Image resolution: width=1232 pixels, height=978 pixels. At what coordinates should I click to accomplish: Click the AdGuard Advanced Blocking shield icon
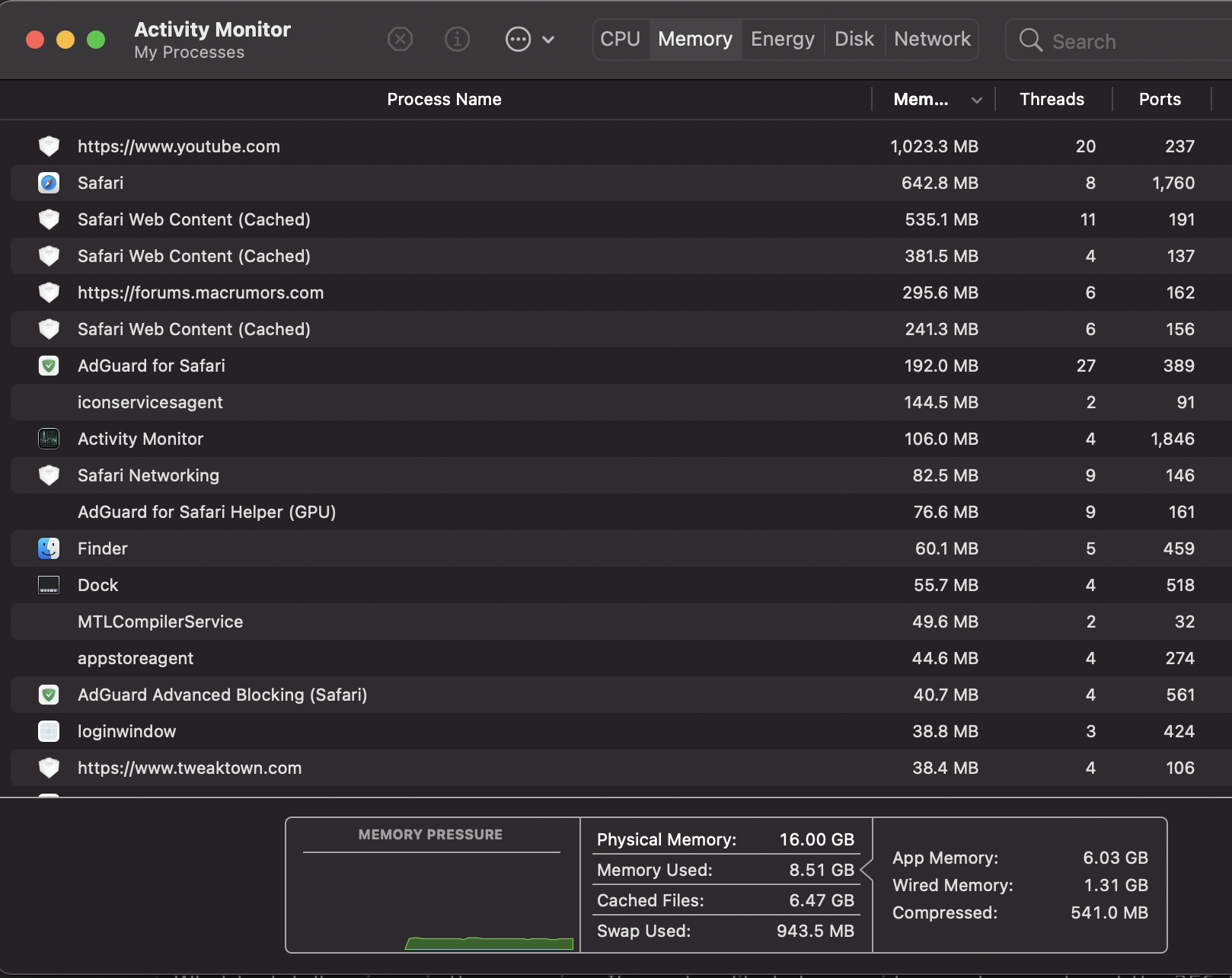coord(49,695)
